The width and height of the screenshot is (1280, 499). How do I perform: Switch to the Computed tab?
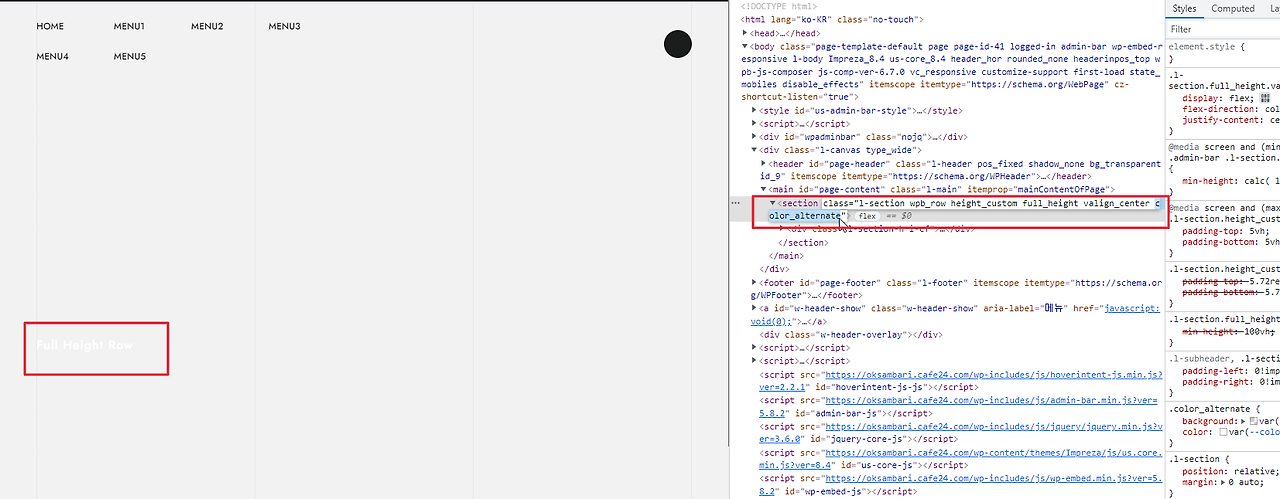(x=1233, y=9)
